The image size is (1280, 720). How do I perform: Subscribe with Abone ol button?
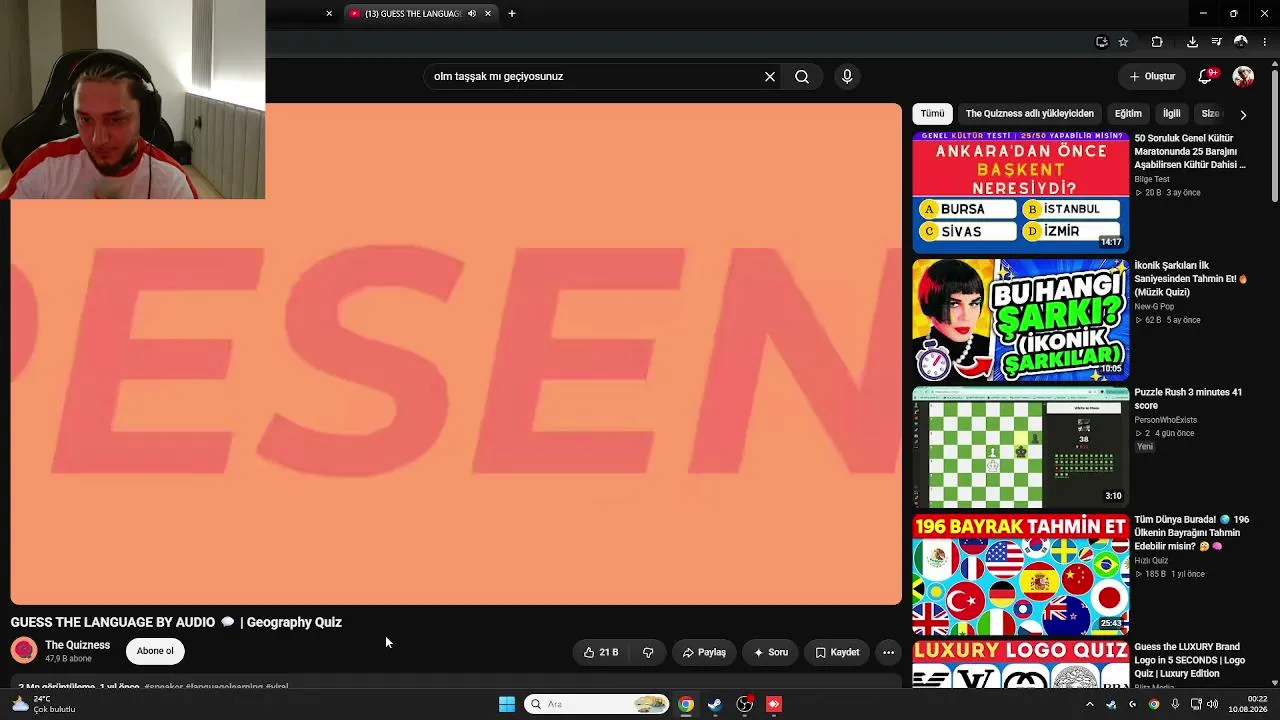(155, 651)
